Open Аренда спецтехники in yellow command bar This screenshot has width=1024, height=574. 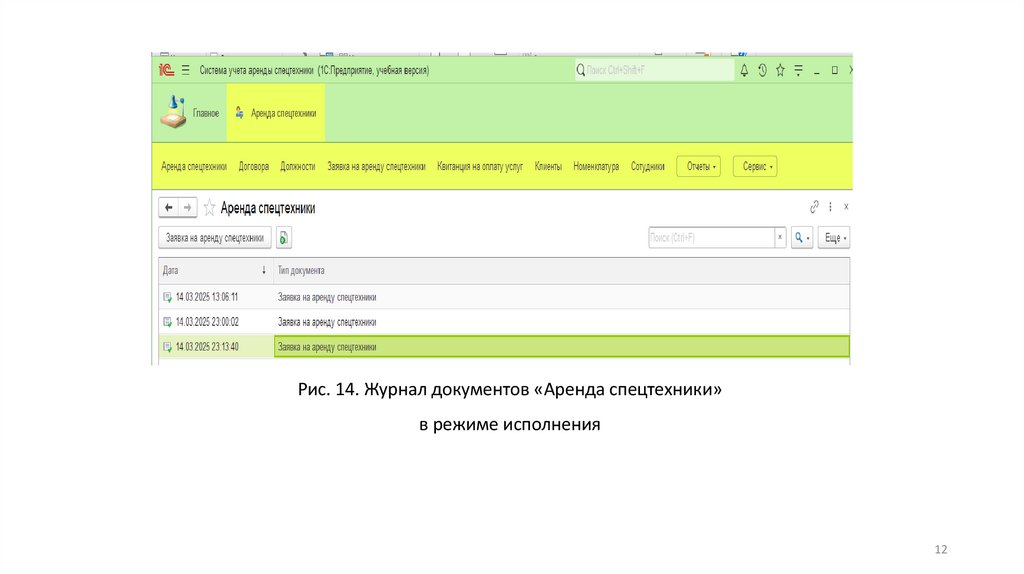194,167
